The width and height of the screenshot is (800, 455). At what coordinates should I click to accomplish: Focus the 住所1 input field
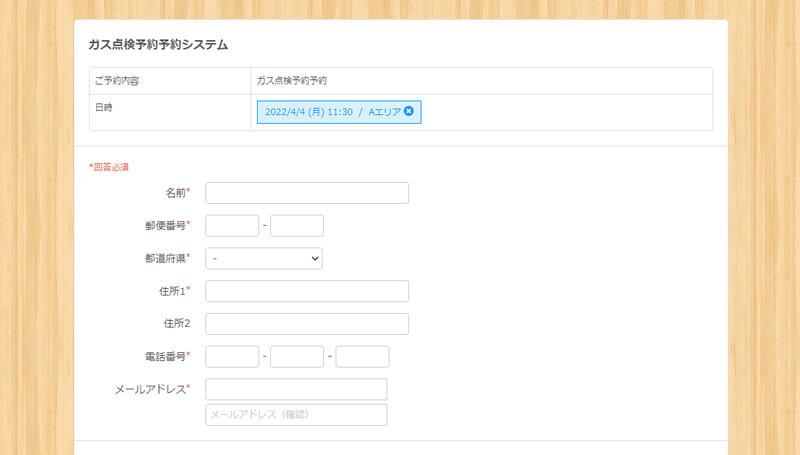tap(306, 291)
